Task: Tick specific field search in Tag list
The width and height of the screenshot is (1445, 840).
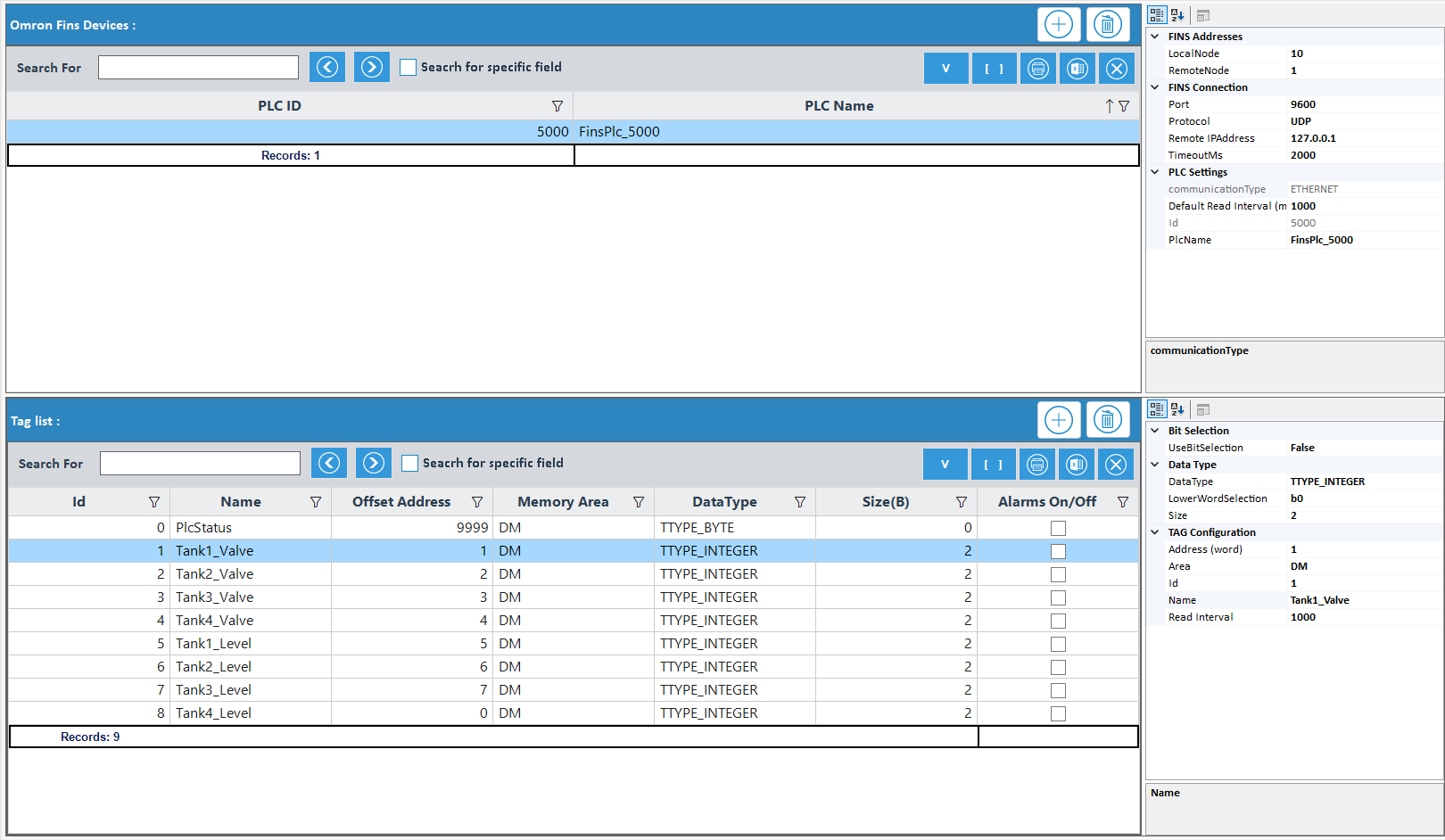Action: pyautogui.click(x=410, y=463)
